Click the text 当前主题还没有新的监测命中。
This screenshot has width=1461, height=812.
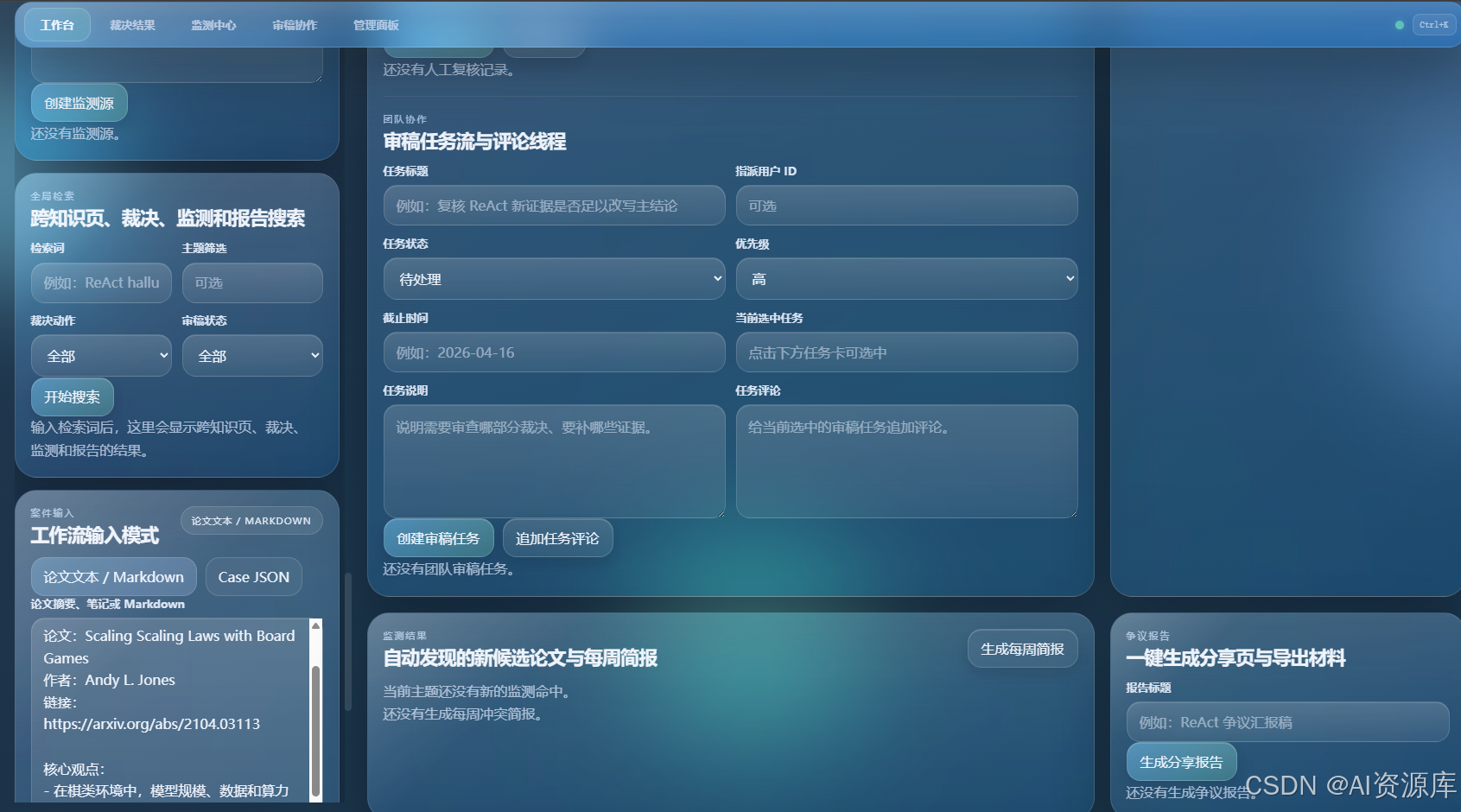click(x=478, y=692)
